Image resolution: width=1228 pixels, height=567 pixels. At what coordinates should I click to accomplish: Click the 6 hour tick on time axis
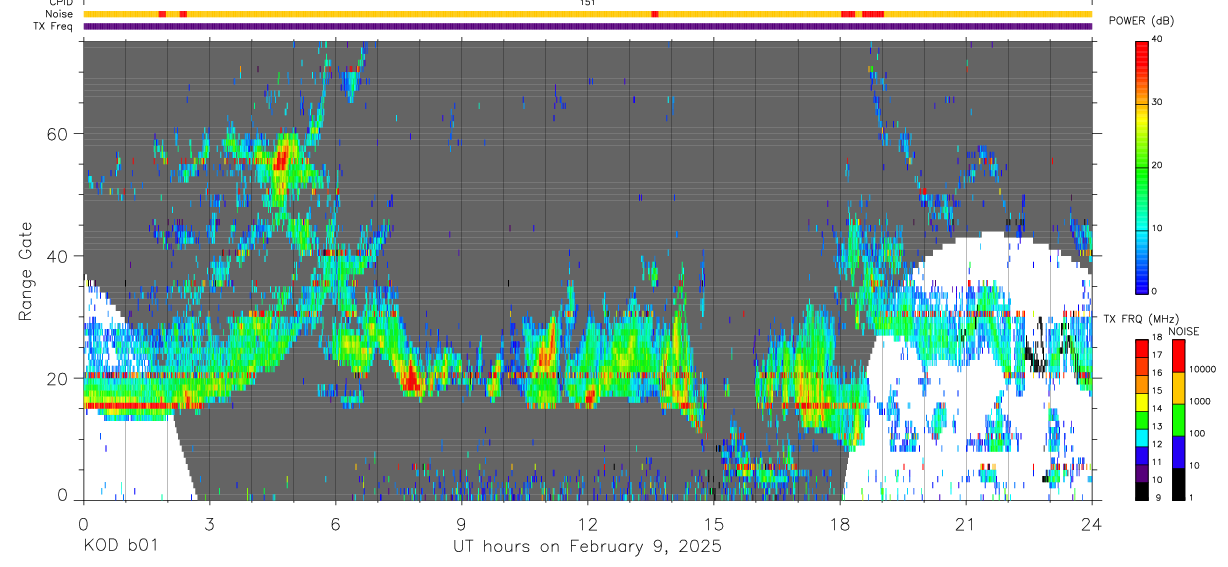pyautogui.click(x=335, y=523)
